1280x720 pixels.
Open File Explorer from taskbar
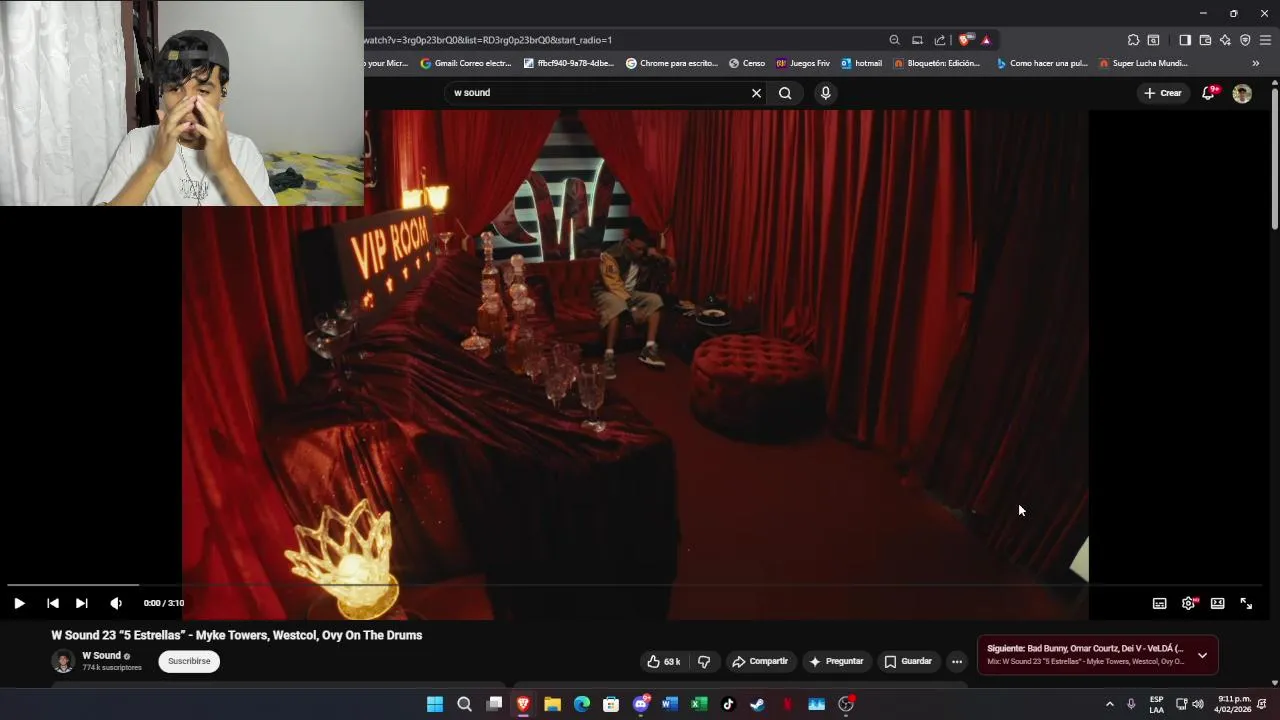tap(552, 704)
